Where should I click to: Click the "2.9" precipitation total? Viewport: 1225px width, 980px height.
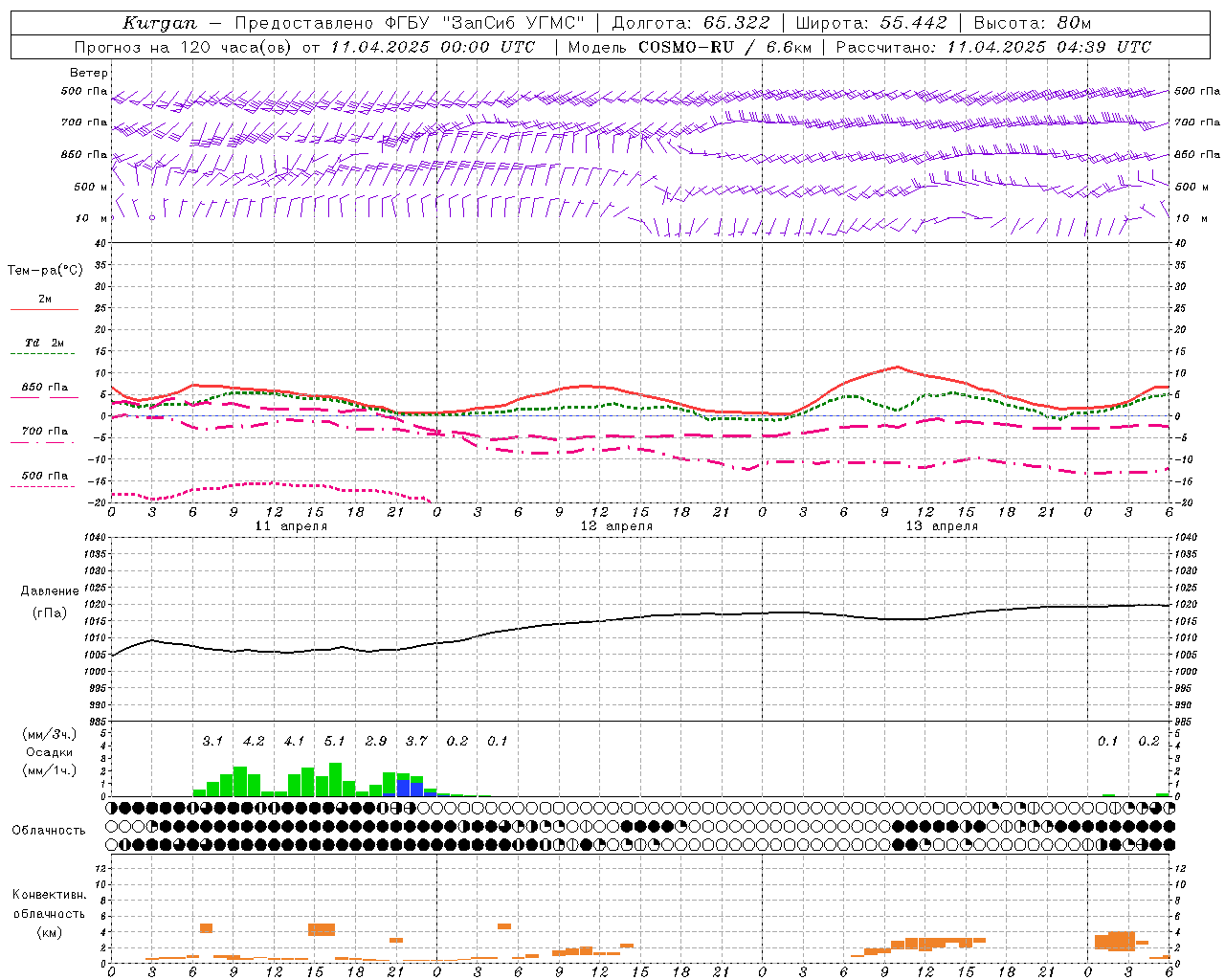tap(376, 741)
